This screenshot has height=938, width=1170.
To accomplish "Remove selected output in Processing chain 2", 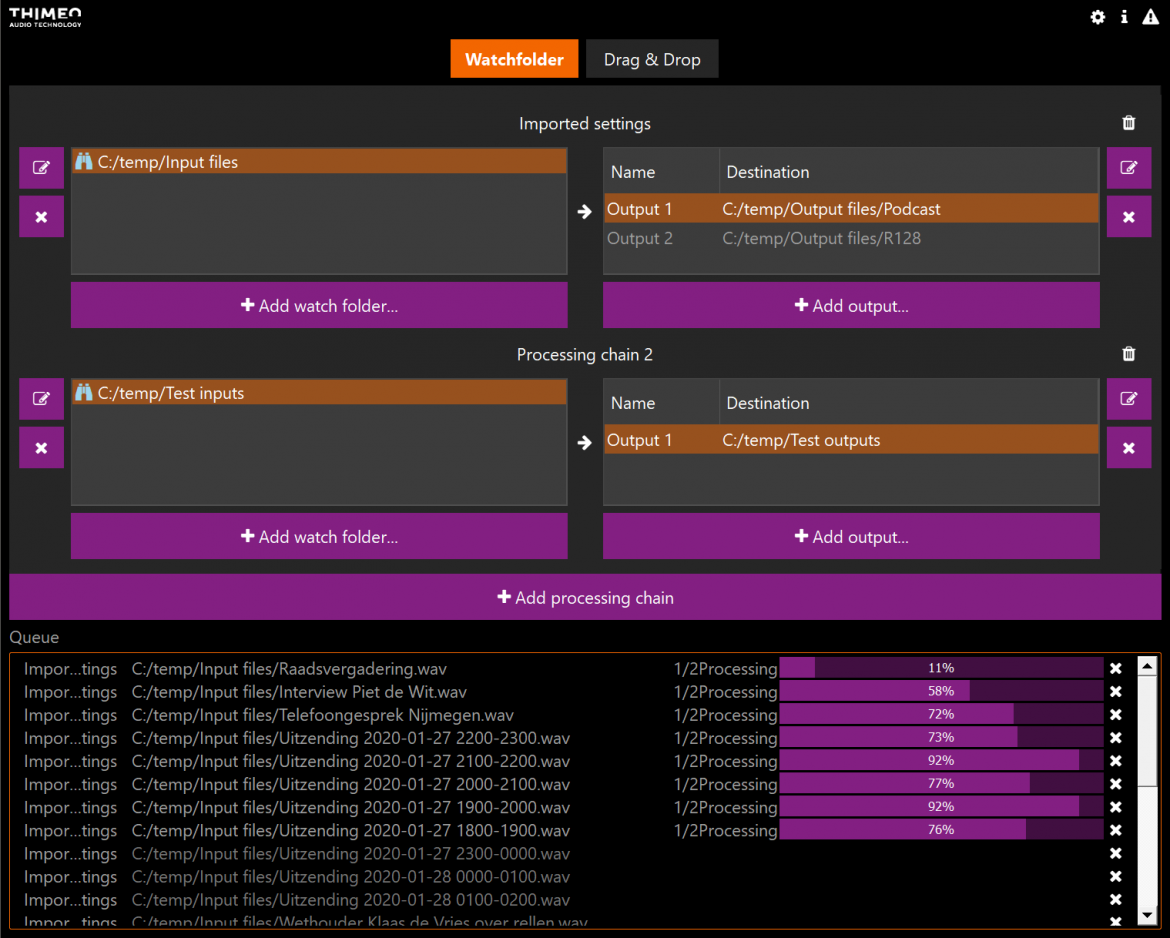I will [1128, 448].
